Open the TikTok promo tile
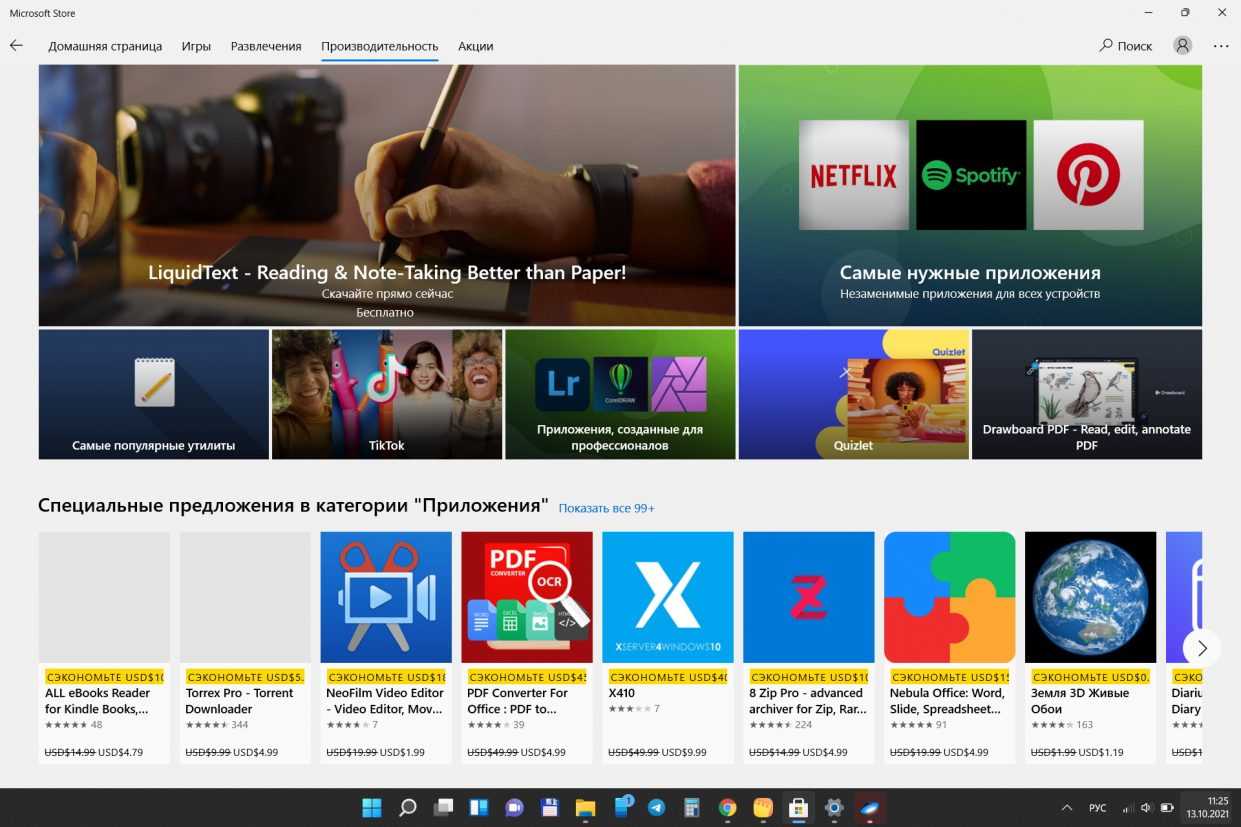This screenshot has height=827, width=1241. (x=387, y=394)
